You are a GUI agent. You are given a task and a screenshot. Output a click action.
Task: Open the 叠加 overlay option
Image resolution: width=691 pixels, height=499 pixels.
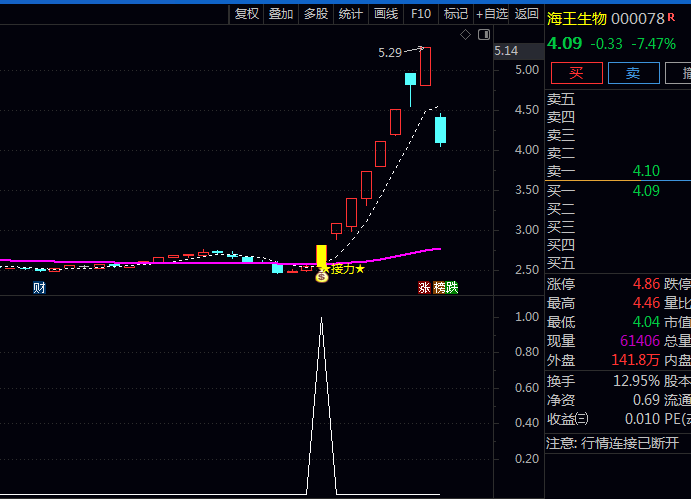click(x=281, y=13)
